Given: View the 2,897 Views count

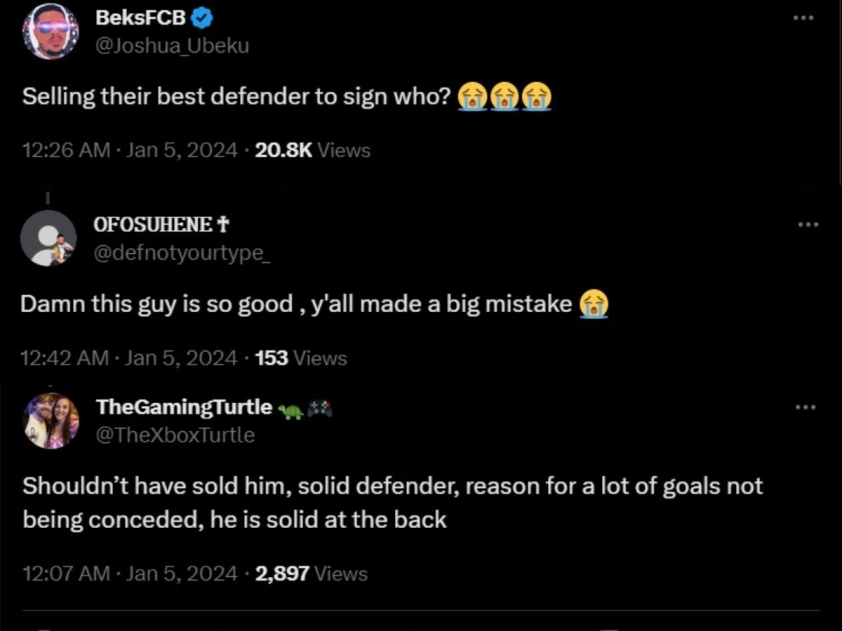Looking at the screenshot, I should click(x=311, y=574).
